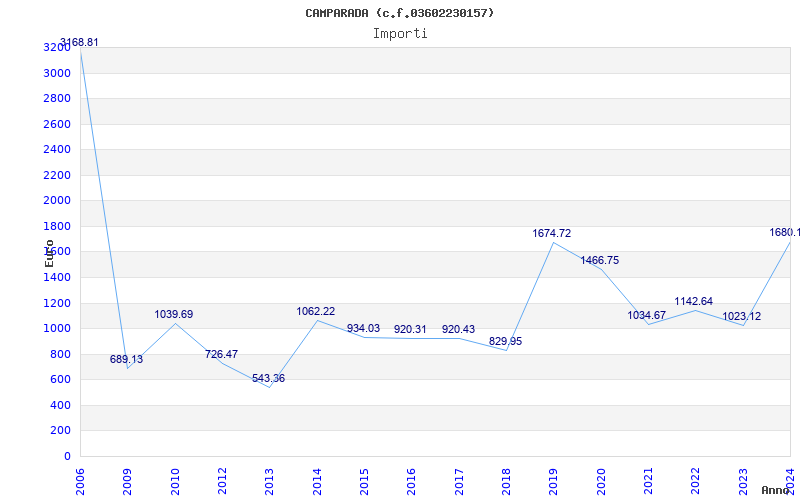Screen dimensions: 800x500
Task: Click the x-axis year 2006
Action: (x=80, y=482)
